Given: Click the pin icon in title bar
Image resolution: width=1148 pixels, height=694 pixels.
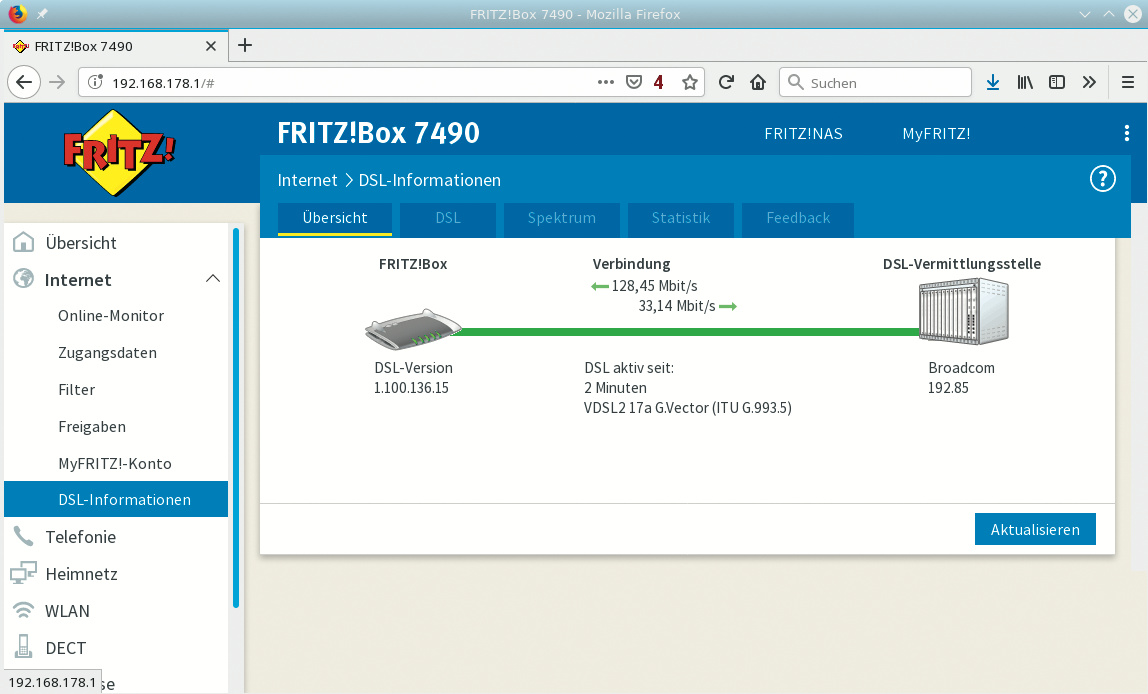Looking at the screenshot, I should [x=42, y=14].
